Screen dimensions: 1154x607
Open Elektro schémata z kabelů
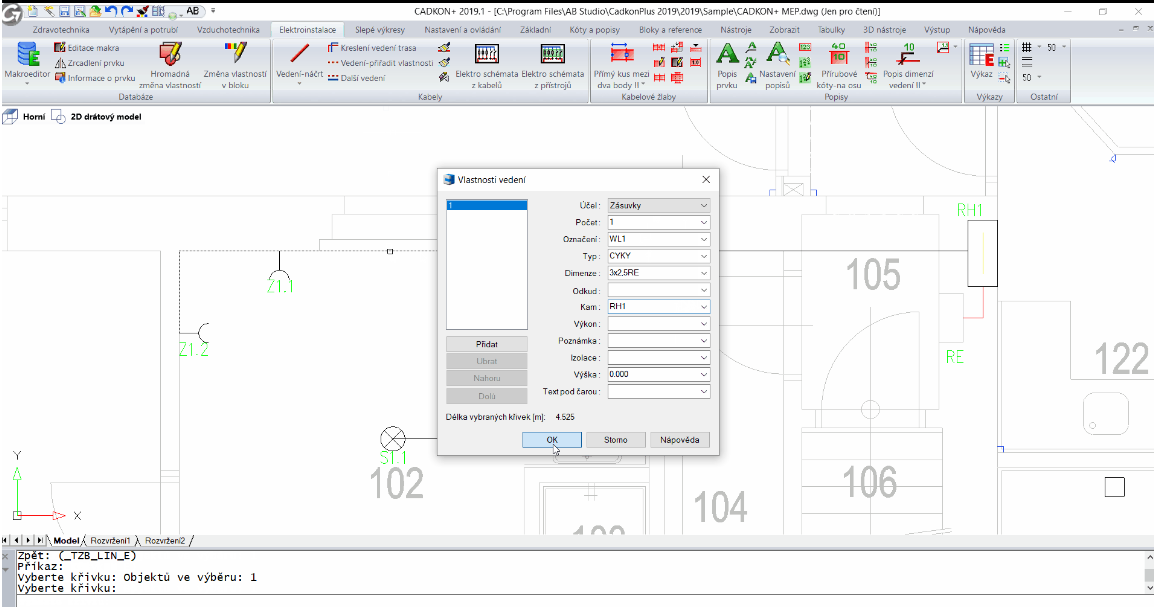(486, 65)
